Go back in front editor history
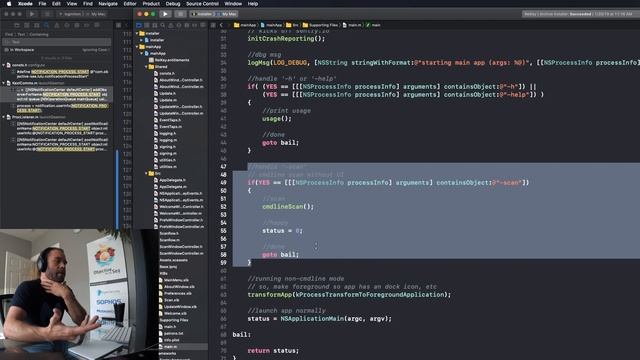Screen dimensions: 640x360 click(221, 25)
